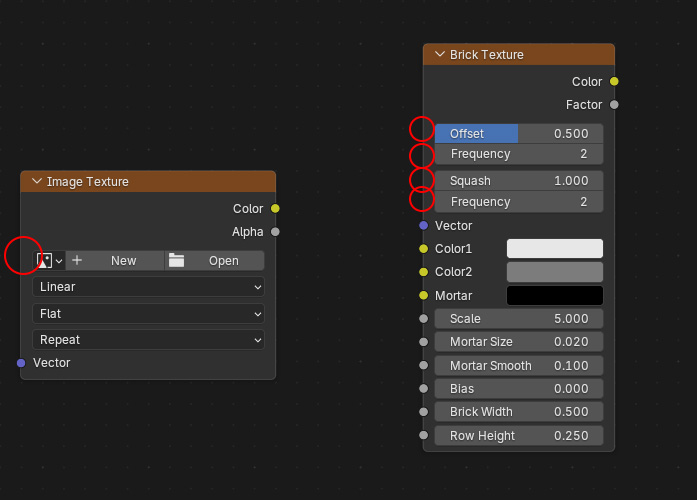The height and width of the screenshot is (500, 697).
Task: Click the Image Texture Alpha output socket
Action: (x=275, y=232)
